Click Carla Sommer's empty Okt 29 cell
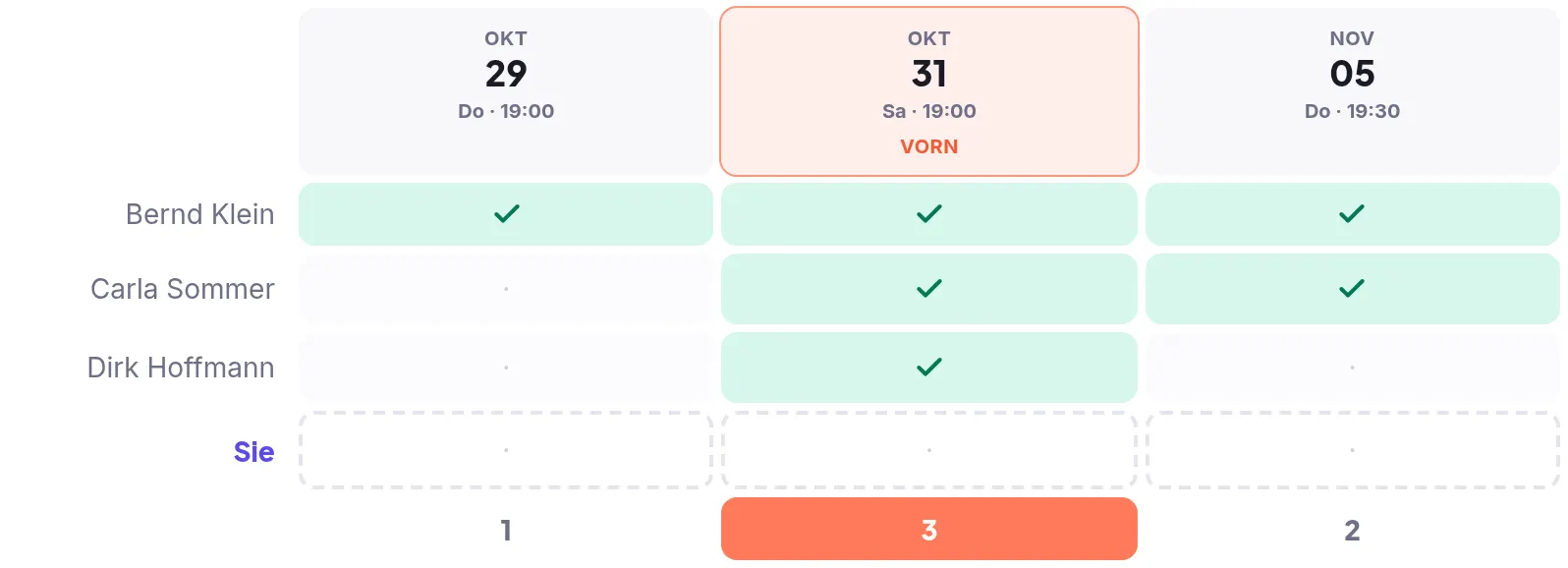 [506, 289]
